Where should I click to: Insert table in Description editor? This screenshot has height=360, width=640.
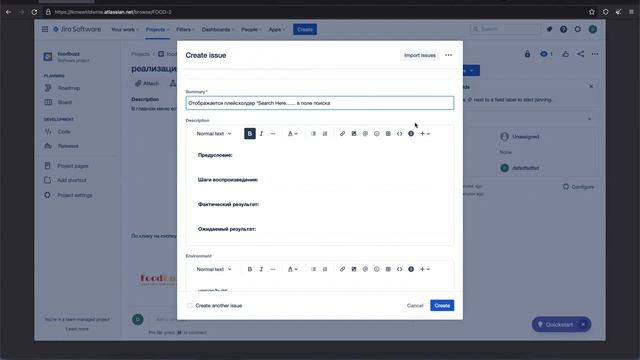[388, 133]
